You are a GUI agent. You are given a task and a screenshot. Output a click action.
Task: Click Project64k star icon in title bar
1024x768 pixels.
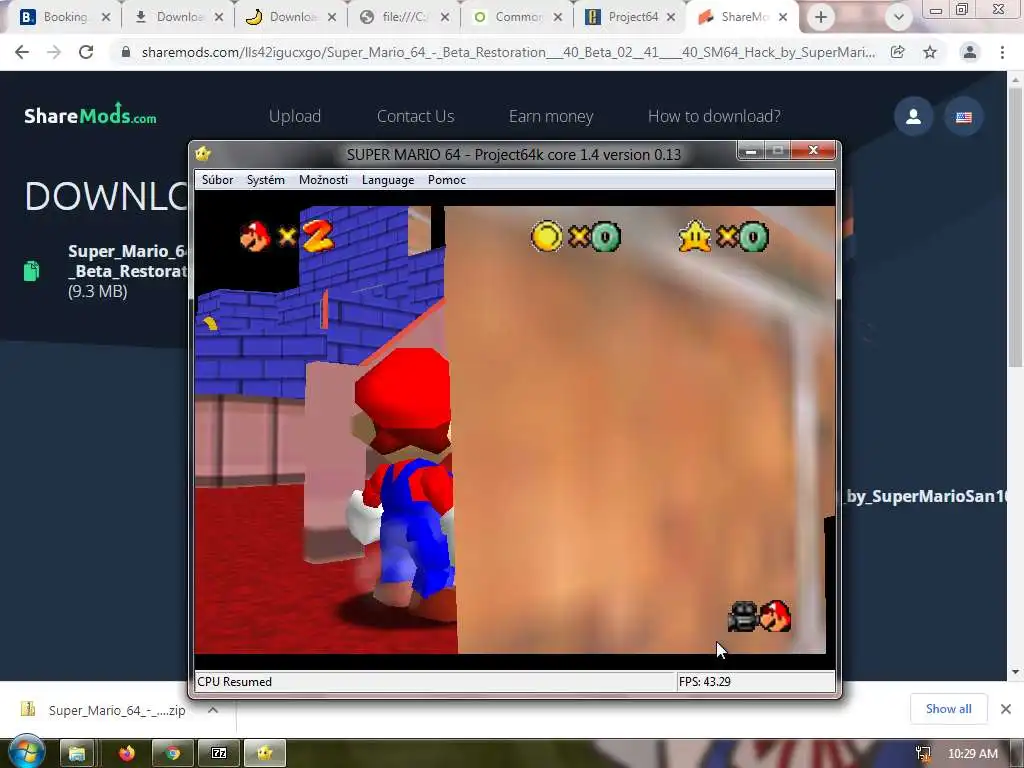[203, 154]
